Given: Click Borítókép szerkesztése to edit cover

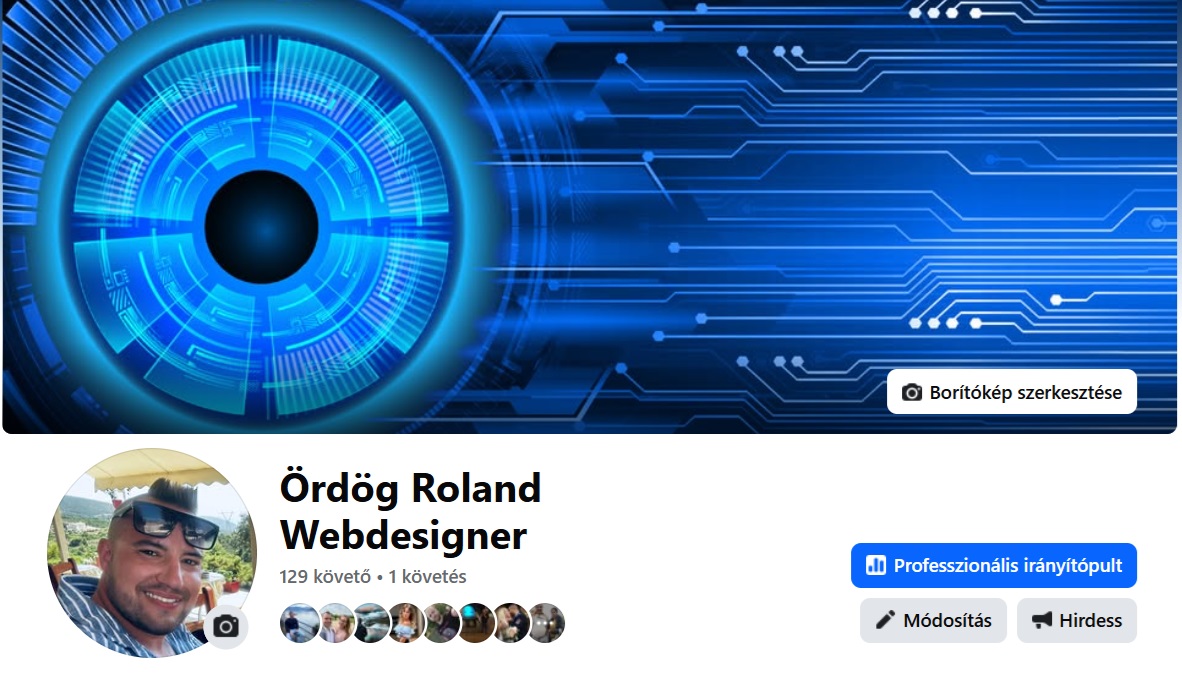Looking at the screenshot, I should click(1012, 392).
